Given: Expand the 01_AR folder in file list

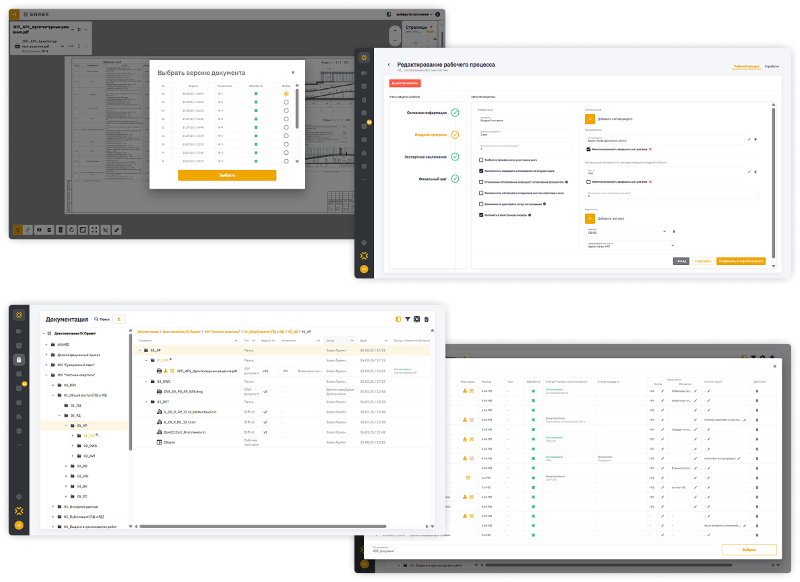Looking at the screenshot, I should [x=140, y=350].
